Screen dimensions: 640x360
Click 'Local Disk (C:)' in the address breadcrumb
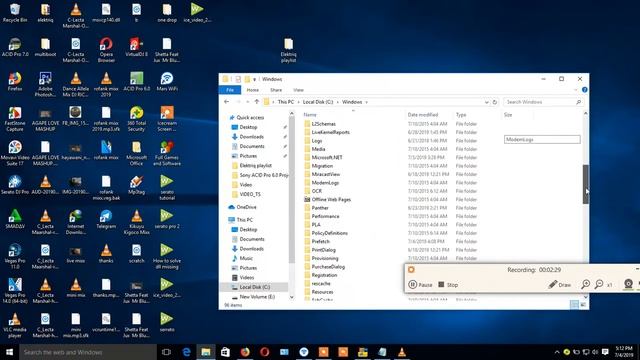click(x=318, y=102)
